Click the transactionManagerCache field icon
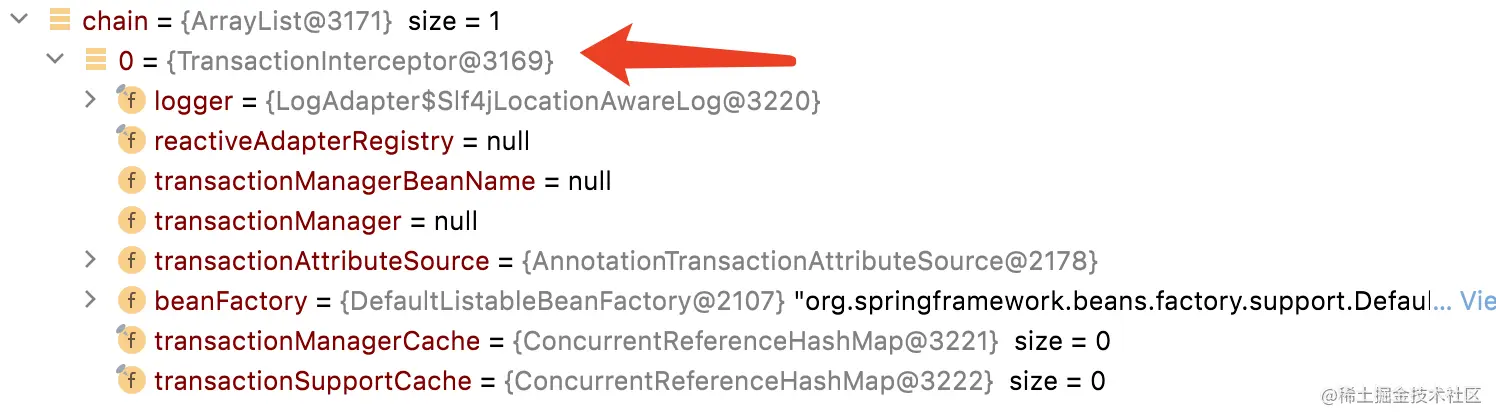Image resolution: width=1496 pixels, height=420 pixels. click(131, 340)
